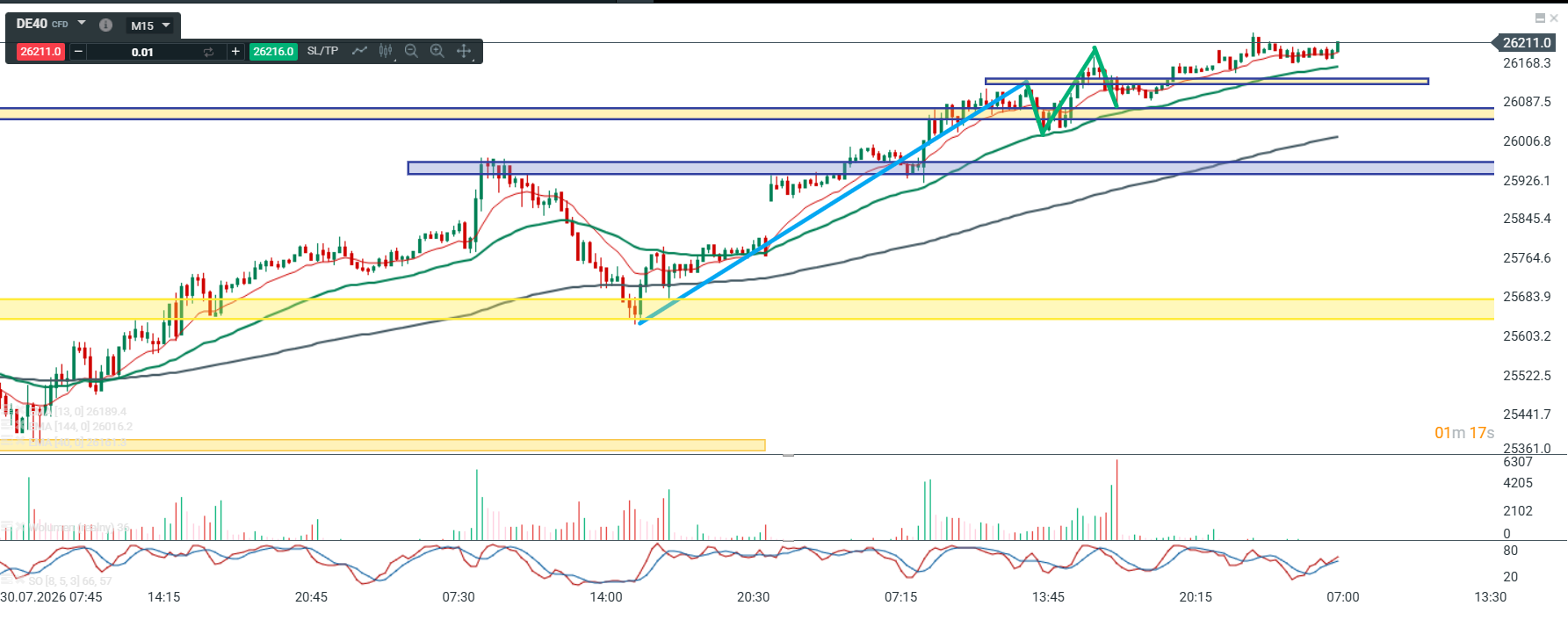Click the 25603.2 price axis label
Image resolution: width=1568 pixels, height=620 pixels.
pyautogui.click(x=1527, y=336)
